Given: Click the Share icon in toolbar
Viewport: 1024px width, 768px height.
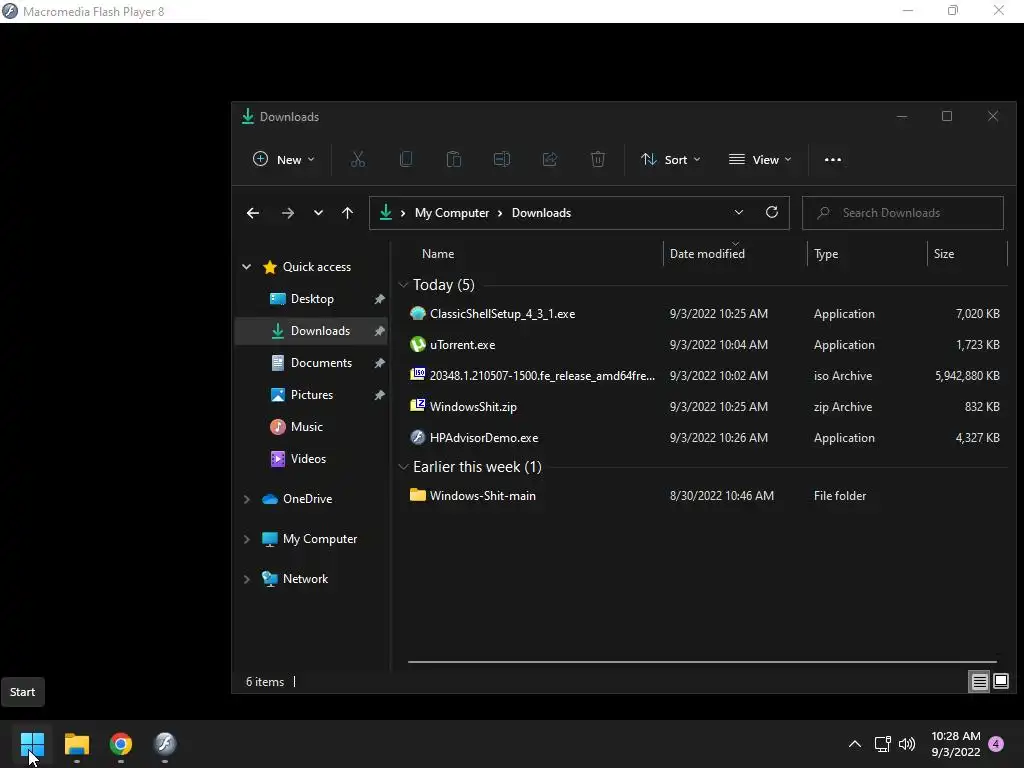Looking at the screenshot, I should 550,159.
